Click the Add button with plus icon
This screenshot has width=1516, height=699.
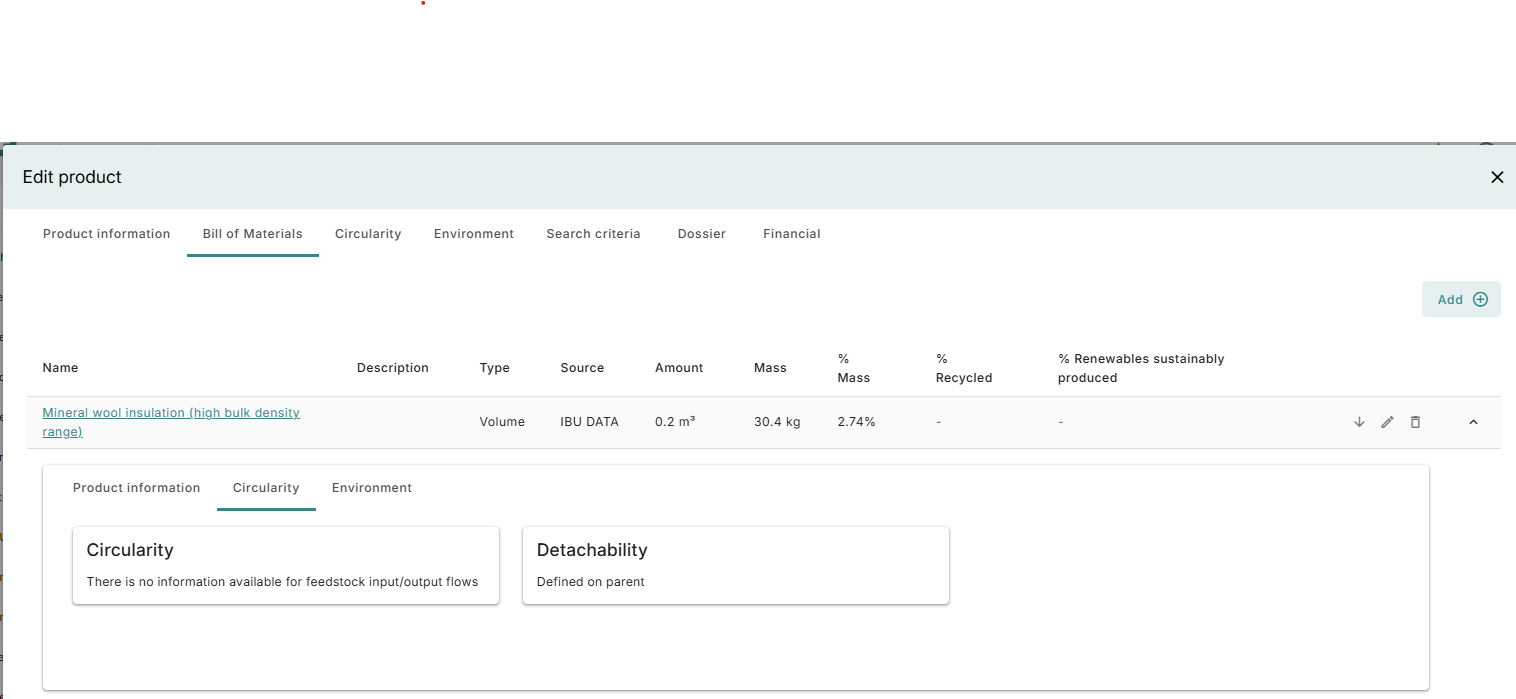pos(1461,299)
